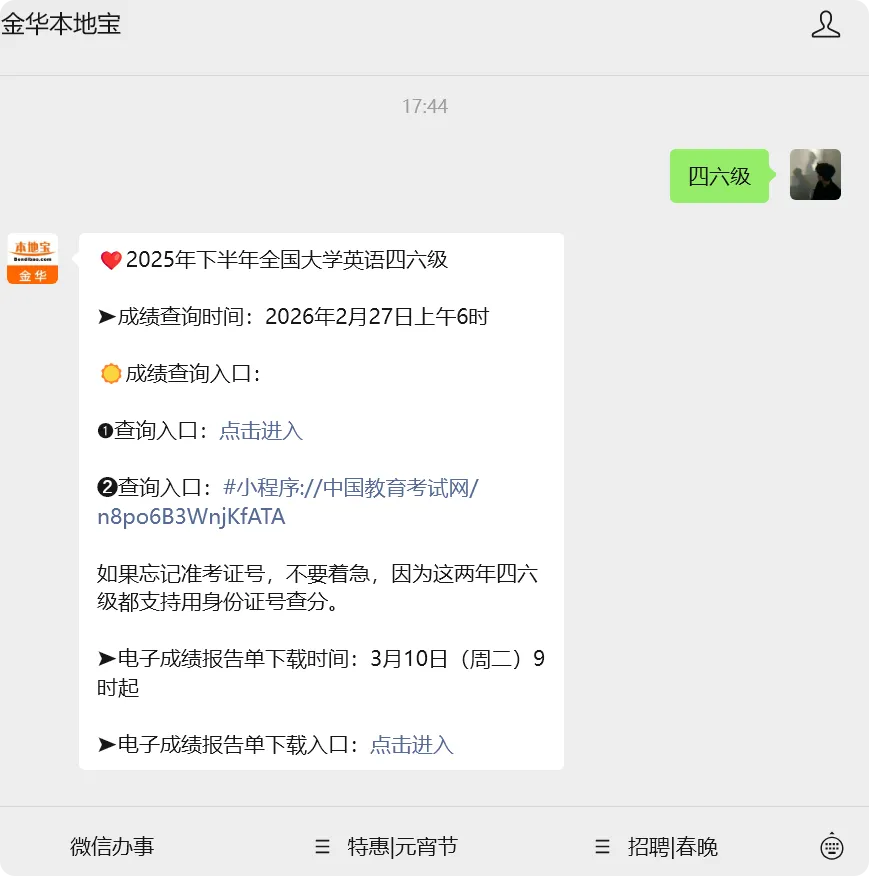The image size is (869, 876).
Task: Follow the first 查询入口 点击进入 link
Action: (260, 431)
